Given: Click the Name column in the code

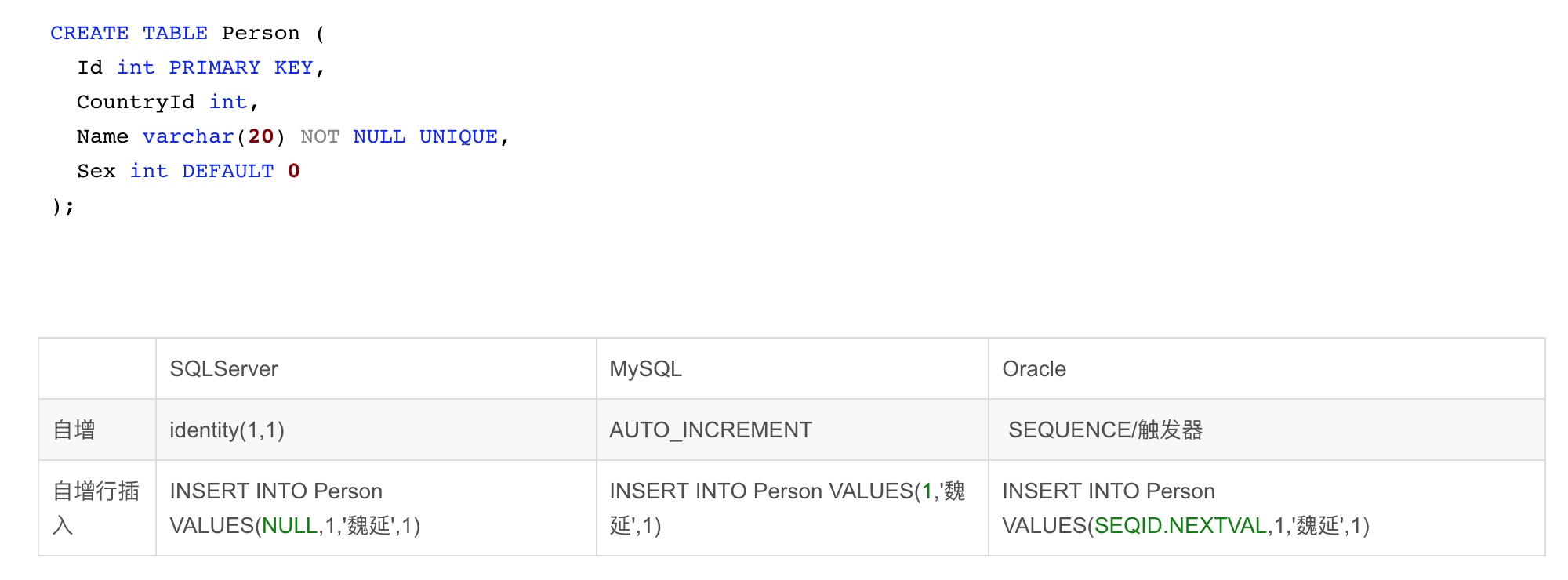Looking at the screenshot, I should [x=103, y=137].
